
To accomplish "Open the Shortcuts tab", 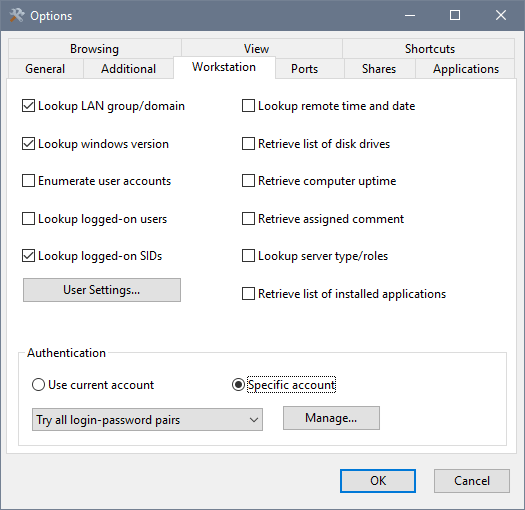I will pos(430,49).
